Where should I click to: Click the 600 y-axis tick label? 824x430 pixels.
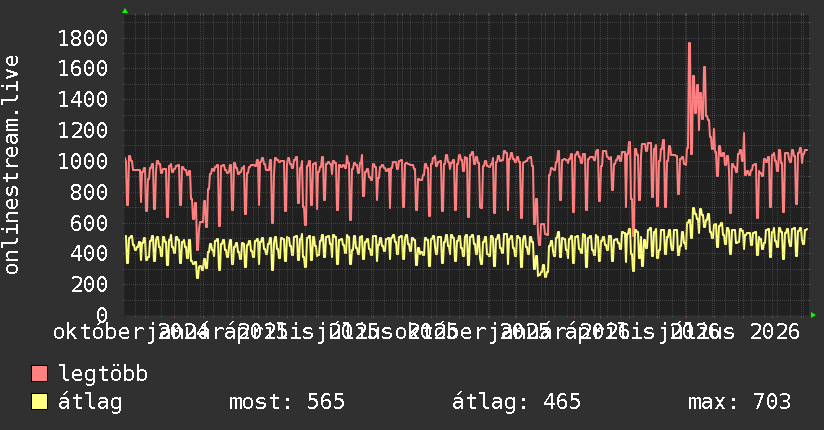(x=89, y=223)
